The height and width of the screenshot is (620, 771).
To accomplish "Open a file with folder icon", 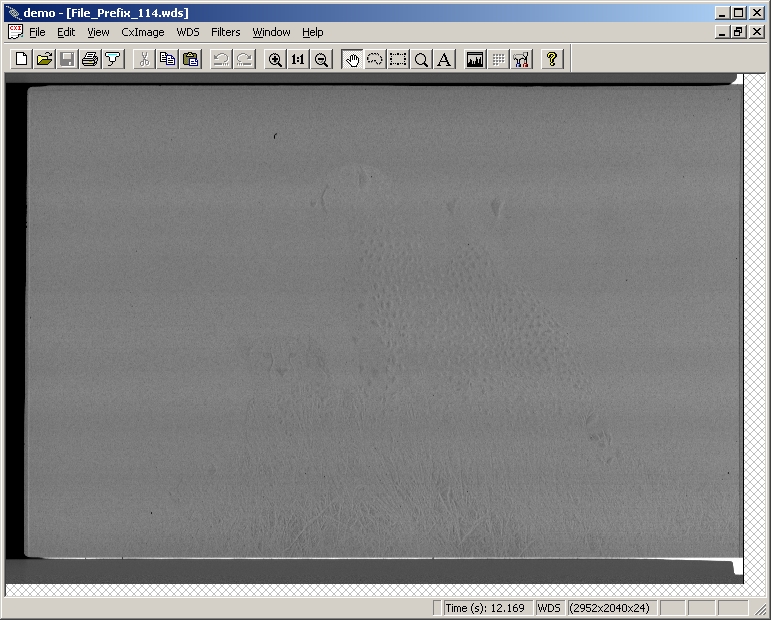I will pyautogui.click(x=44, y=59).
